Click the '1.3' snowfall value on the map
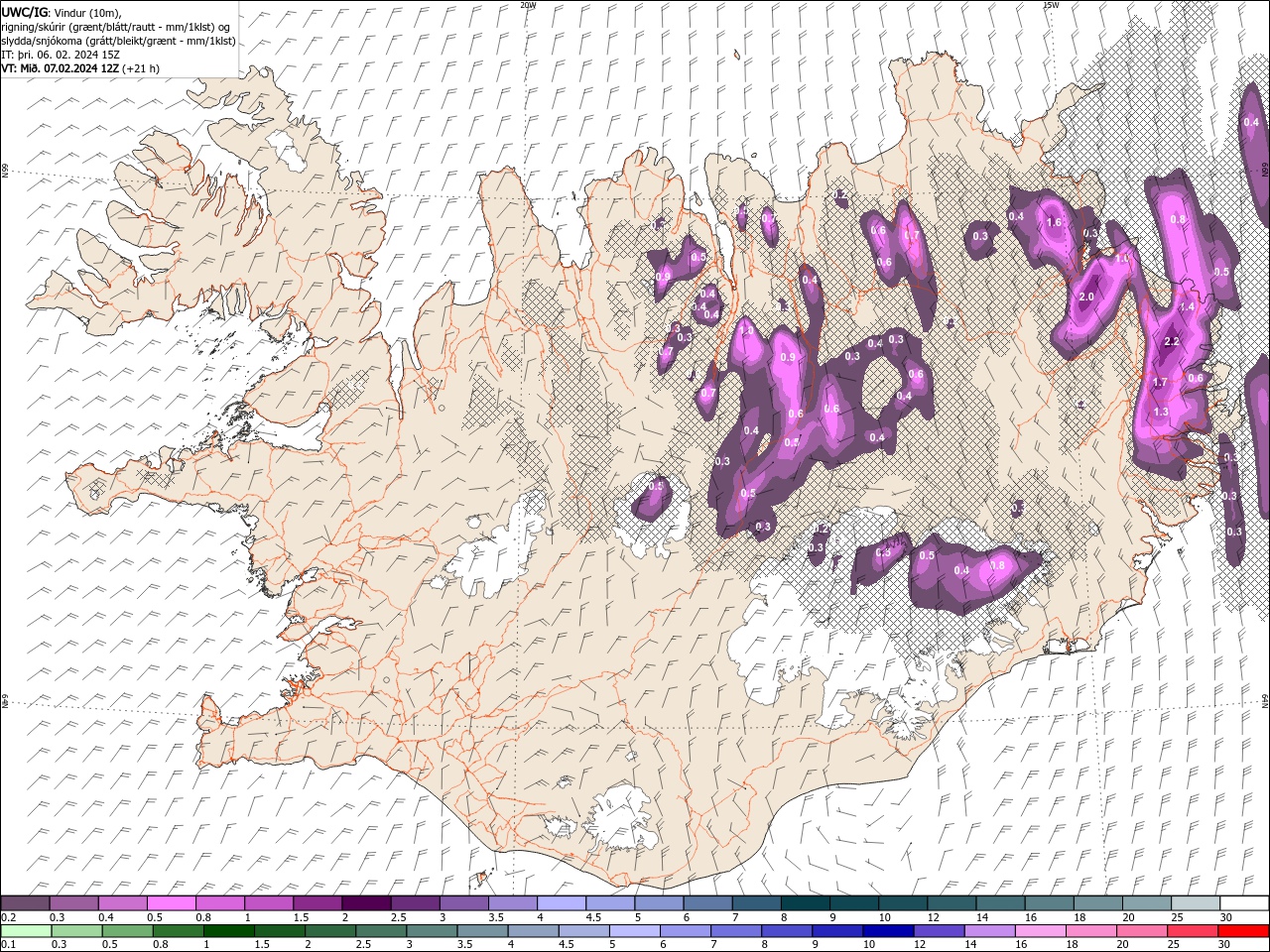 click(1161, 412)
